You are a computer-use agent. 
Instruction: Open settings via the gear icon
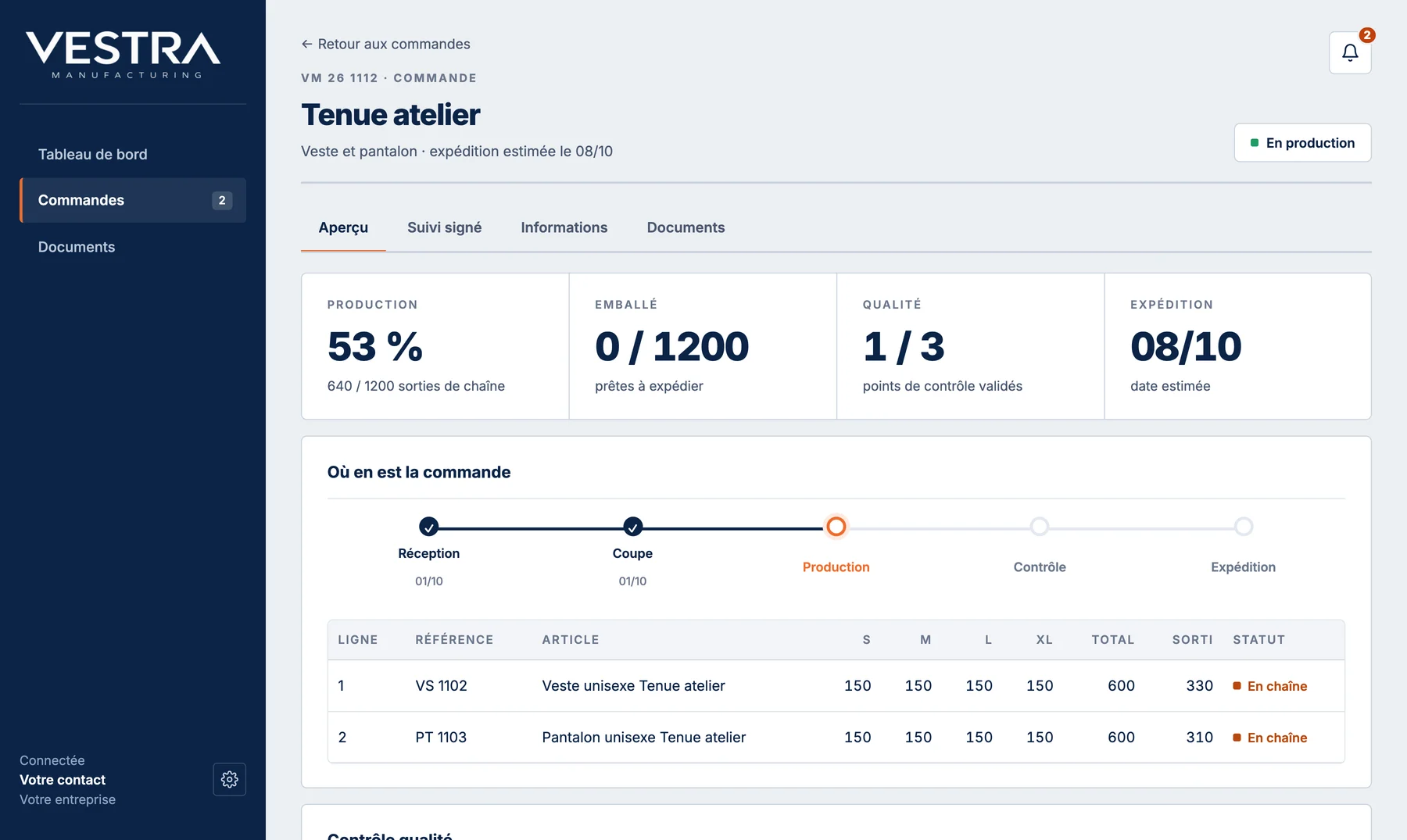[x=229, y=779]
